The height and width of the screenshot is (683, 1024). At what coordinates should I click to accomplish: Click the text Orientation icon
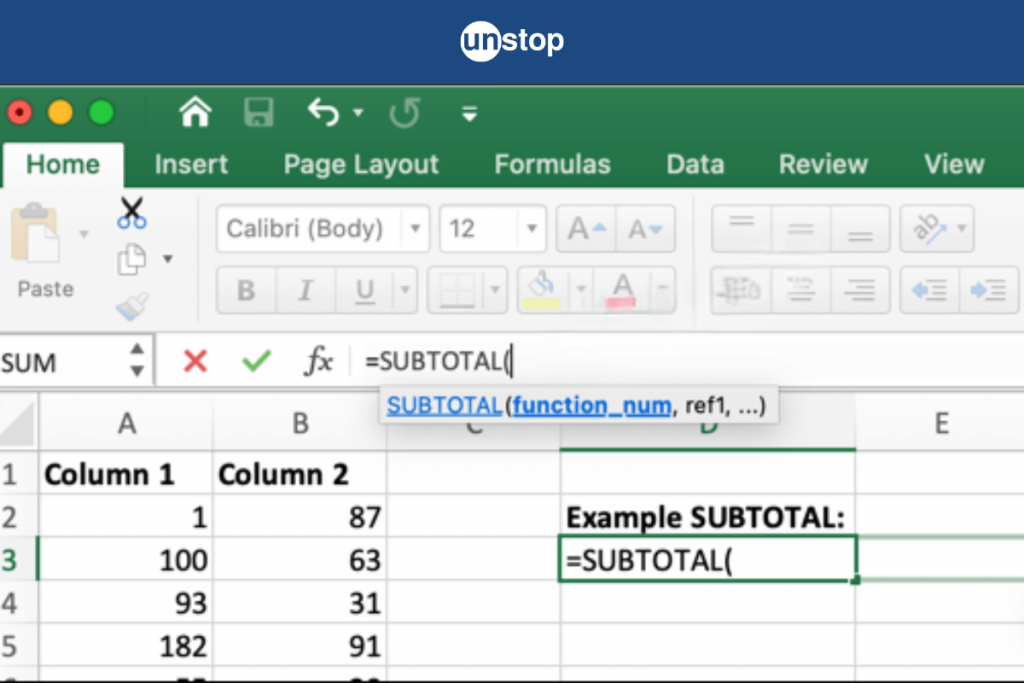[x=929, y=229]
